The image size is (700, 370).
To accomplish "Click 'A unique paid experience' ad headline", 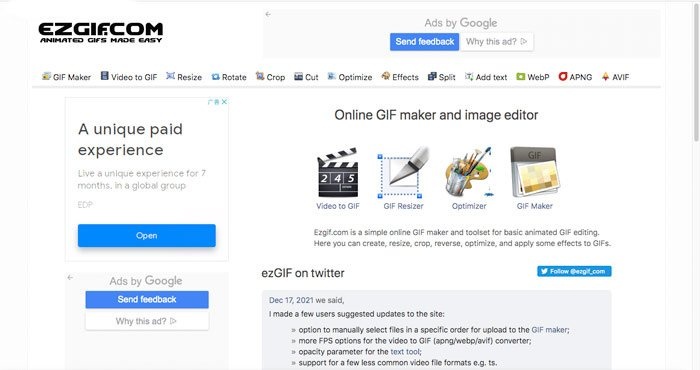I will (130, 139).
